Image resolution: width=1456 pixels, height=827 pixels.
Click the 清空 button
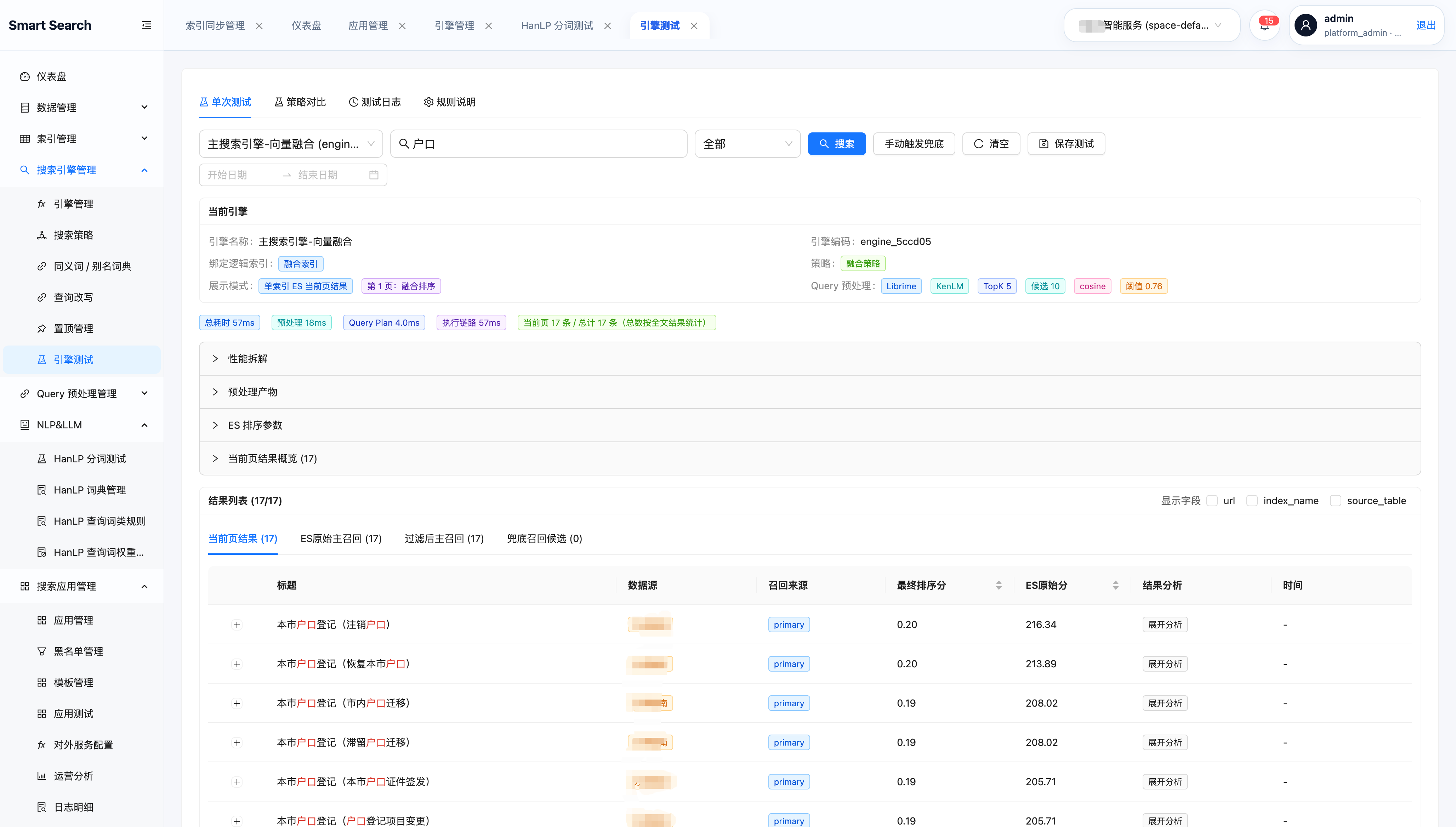pos(991,144)
